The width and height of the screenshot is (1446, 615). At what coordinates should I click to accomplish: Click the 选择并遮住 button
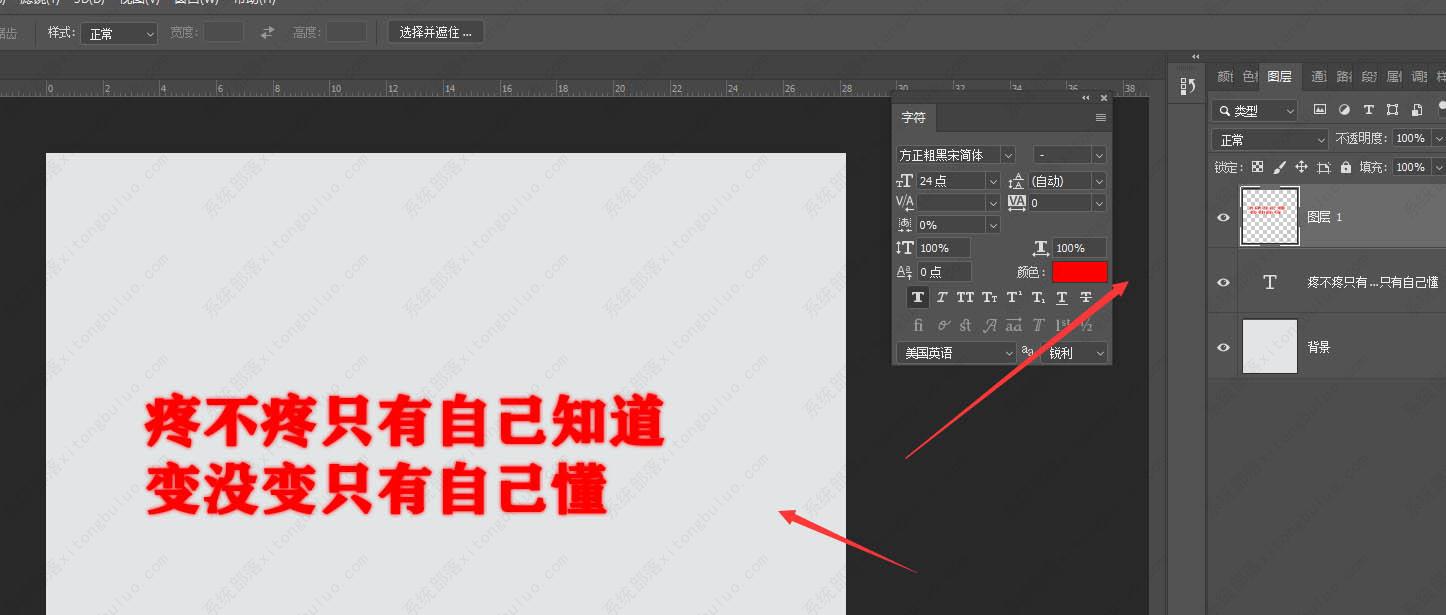[x=436, y=32]
